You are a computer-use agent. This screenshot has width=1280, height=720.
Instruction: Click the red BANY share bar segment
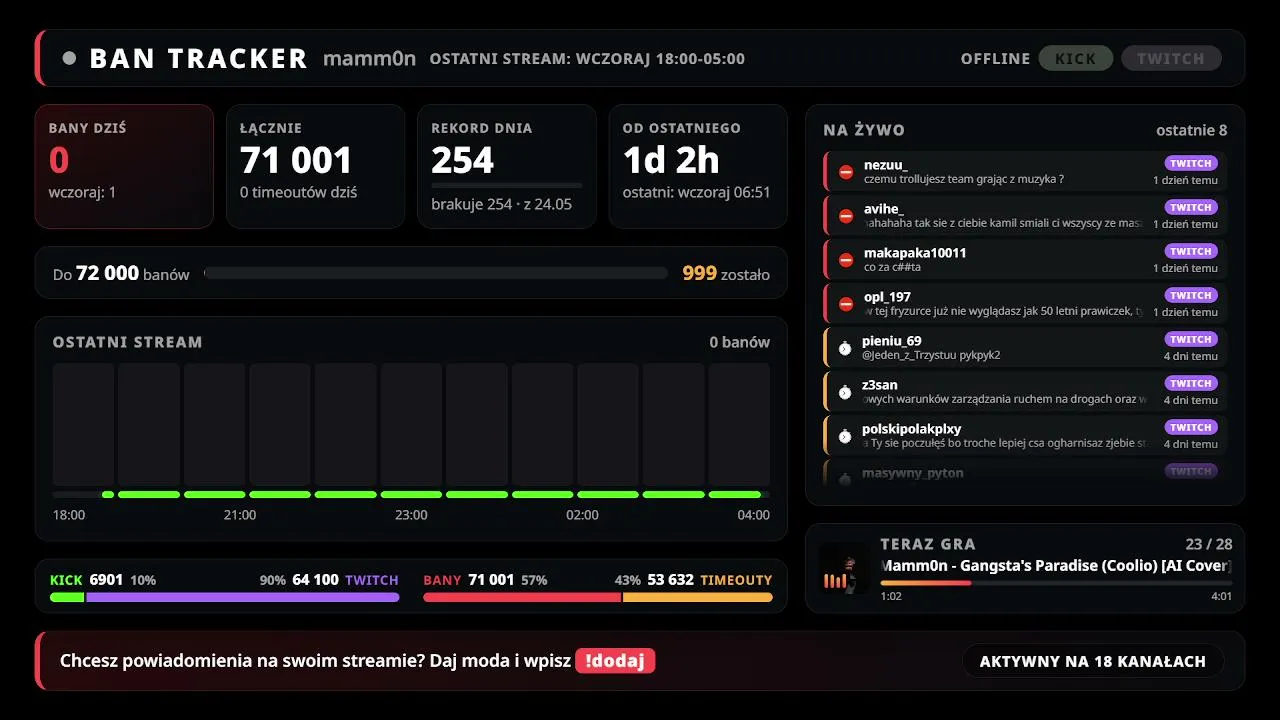522,597
